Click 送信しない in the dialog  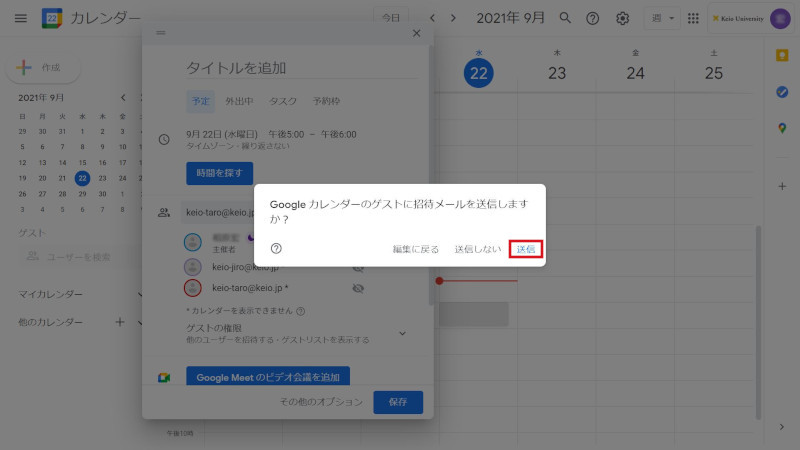click(478, 249)
